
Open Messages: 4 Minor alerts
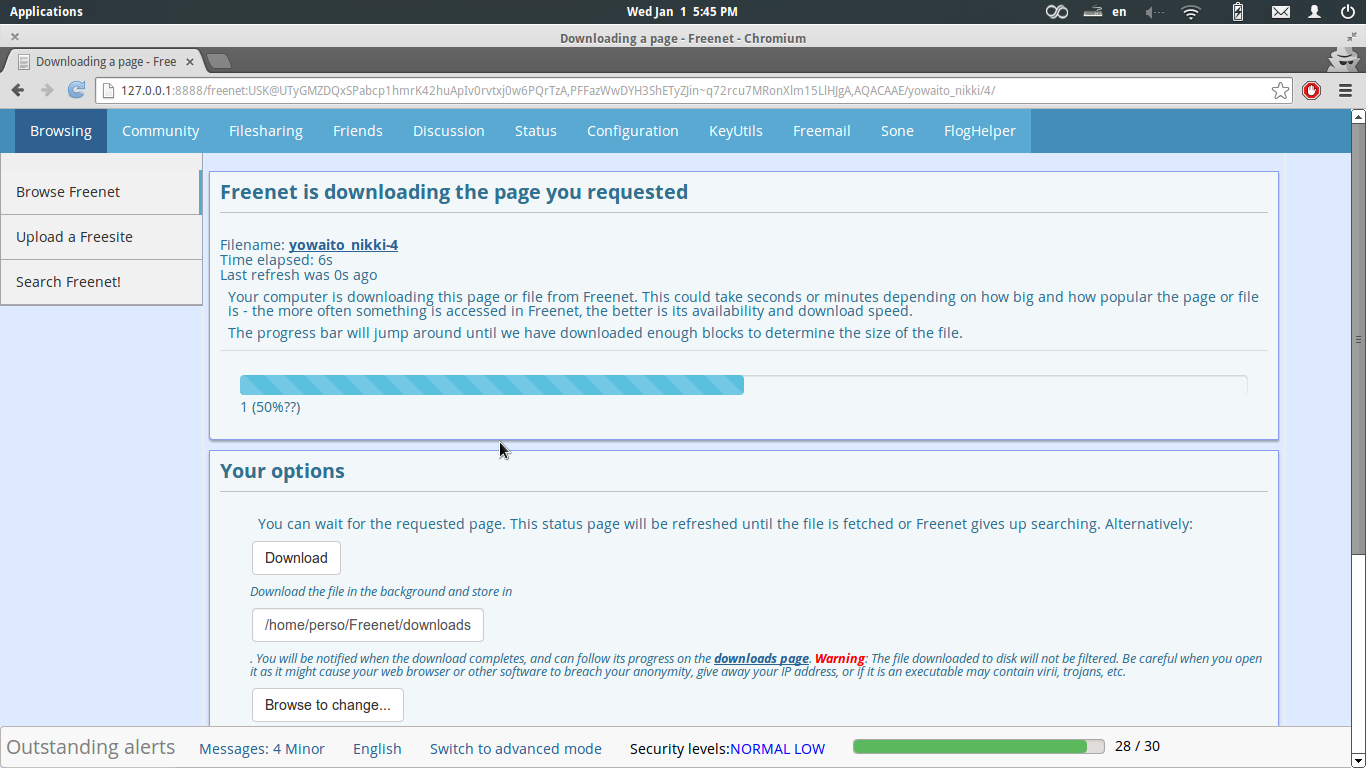262,749
